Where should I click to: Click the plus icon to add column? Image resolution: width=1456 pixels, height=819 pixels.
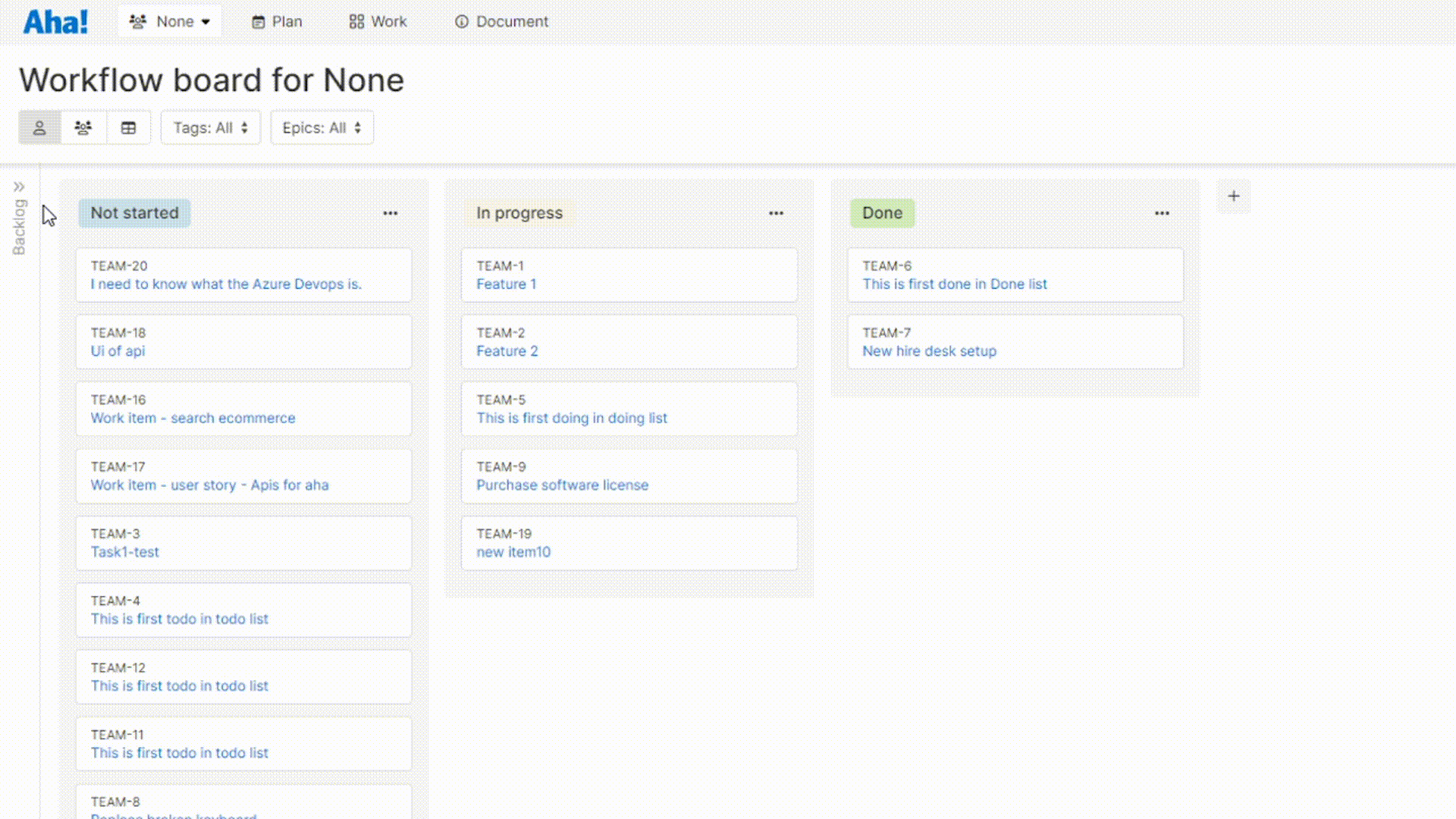tap(1234, 196)
